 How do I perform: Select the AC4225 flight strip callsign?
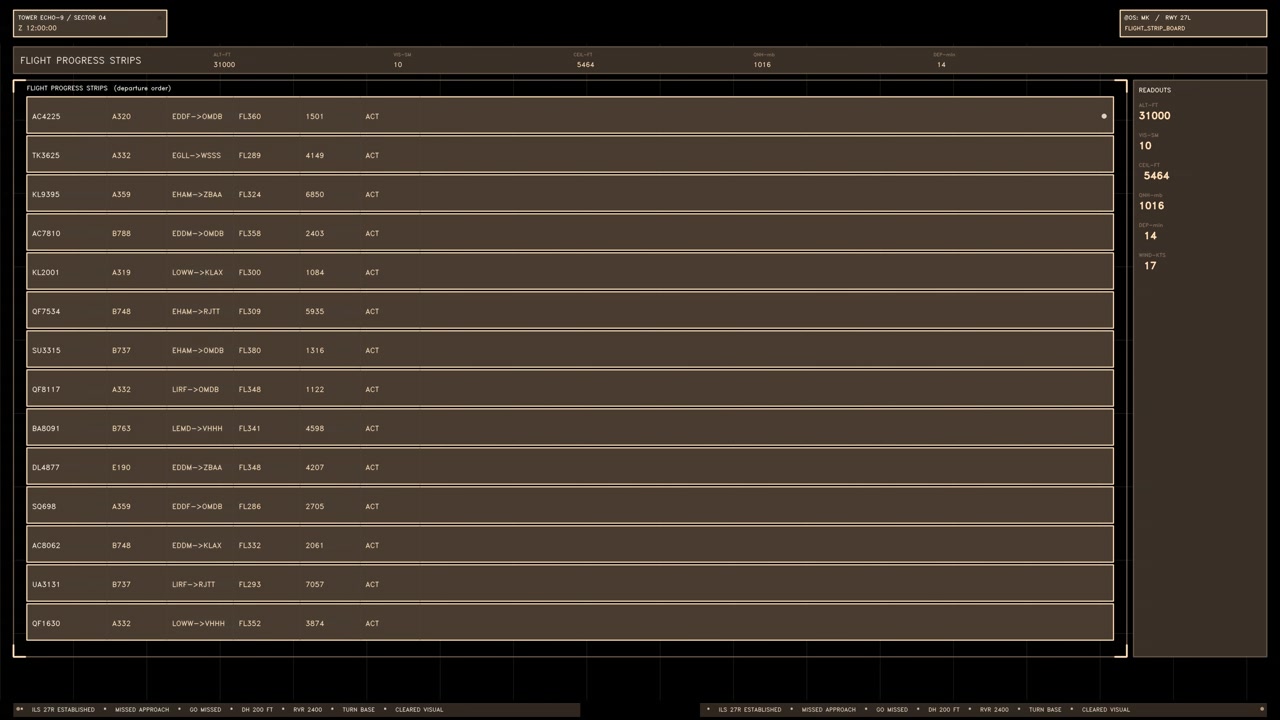click(46, 117)
